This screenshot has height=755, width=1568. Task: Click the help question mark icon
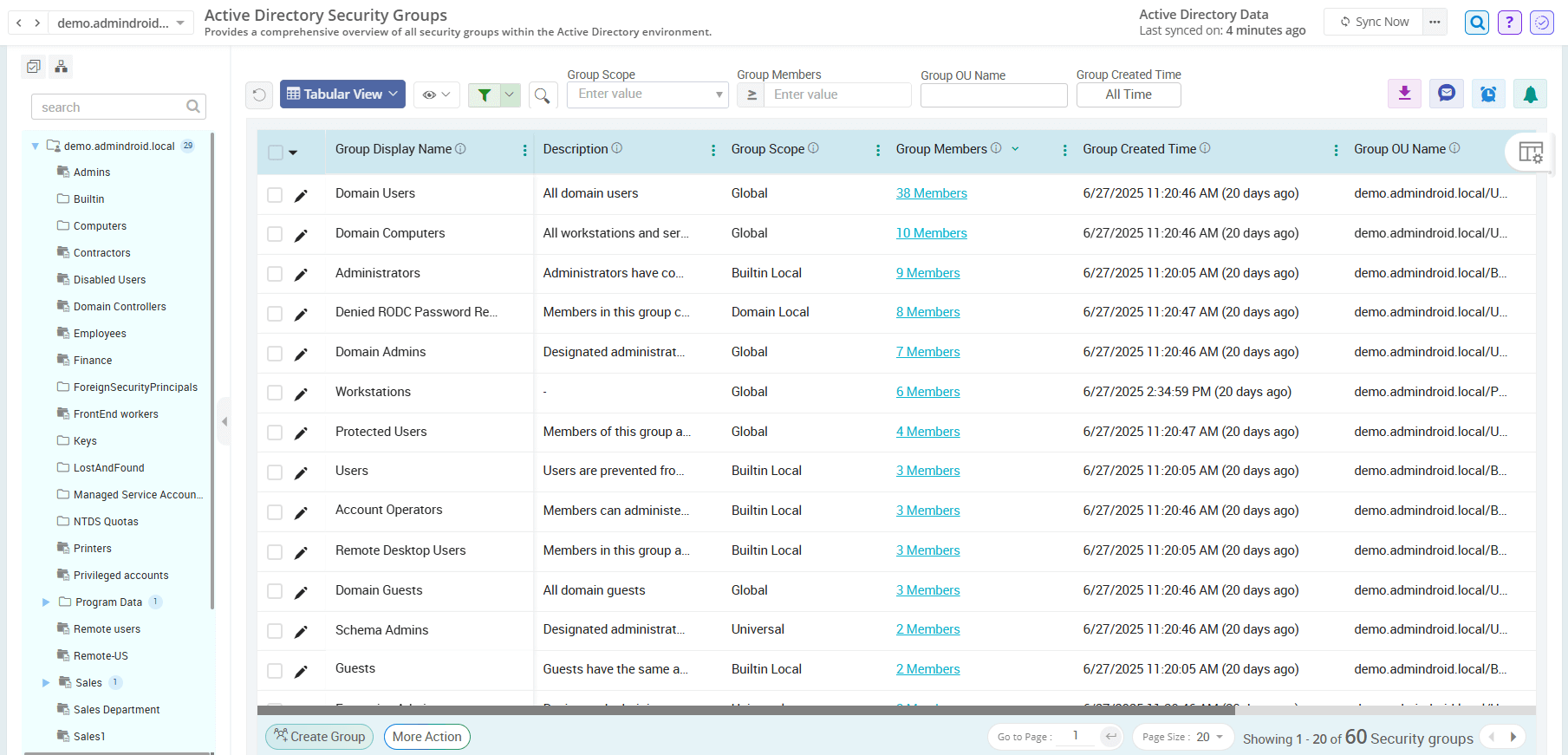[1509, 23]
